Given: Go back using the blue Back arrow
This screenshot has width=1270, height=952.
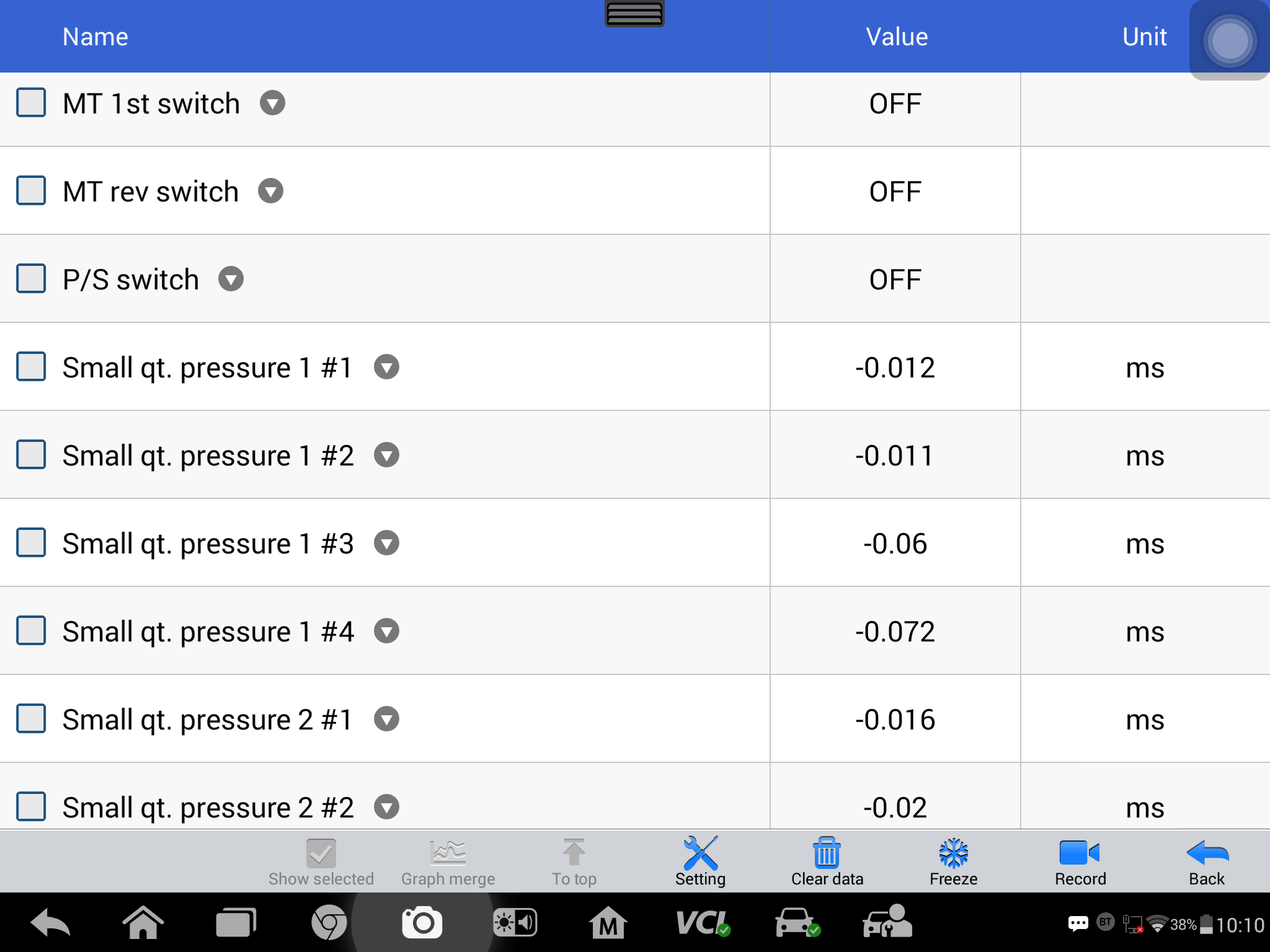Looking at the screenshot, I should (x=1207, y=861).
